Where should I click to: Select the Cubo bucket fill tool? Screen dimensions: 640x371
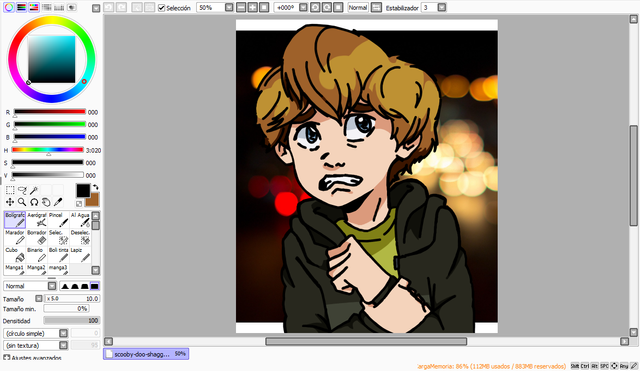coord(15,255)
